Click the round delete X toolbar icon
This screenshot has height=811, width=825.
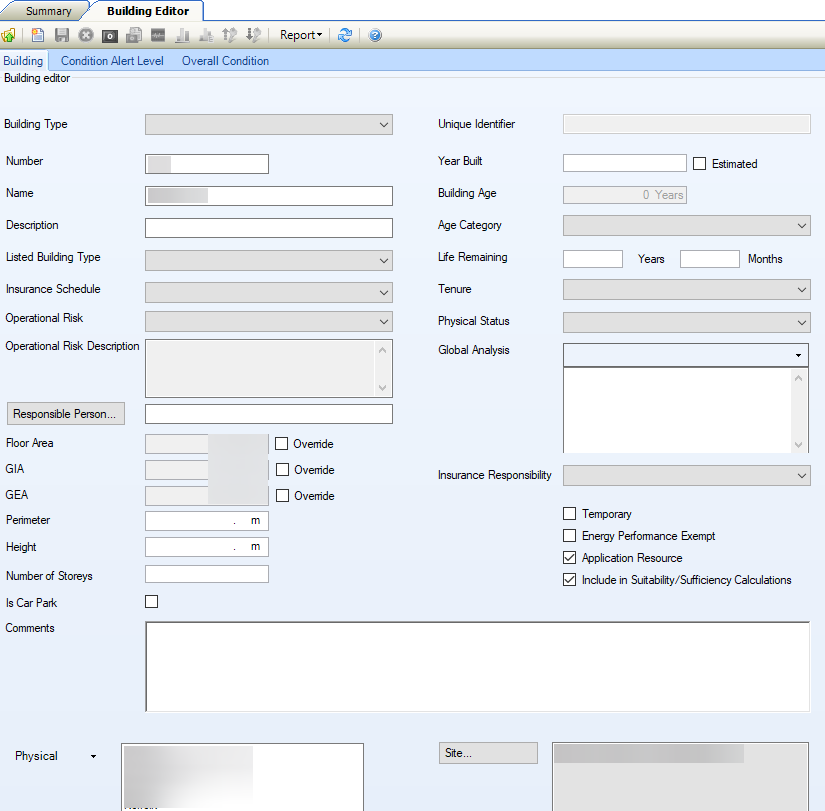(86, 35)
